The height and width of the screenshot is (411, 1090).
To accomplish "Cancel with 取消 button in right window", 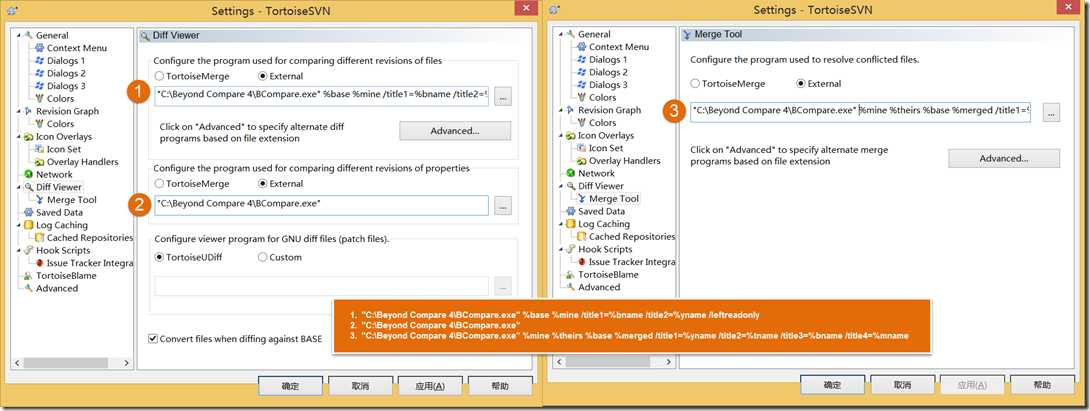I will (x=902, y=385).
